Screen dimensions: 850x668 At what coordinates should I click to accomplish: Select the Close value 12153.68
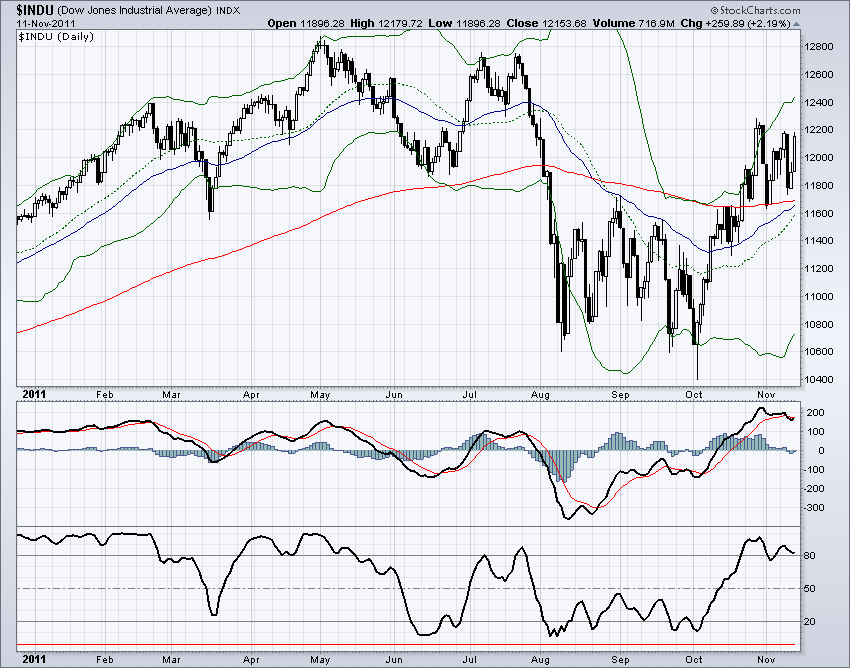point(563,23)
